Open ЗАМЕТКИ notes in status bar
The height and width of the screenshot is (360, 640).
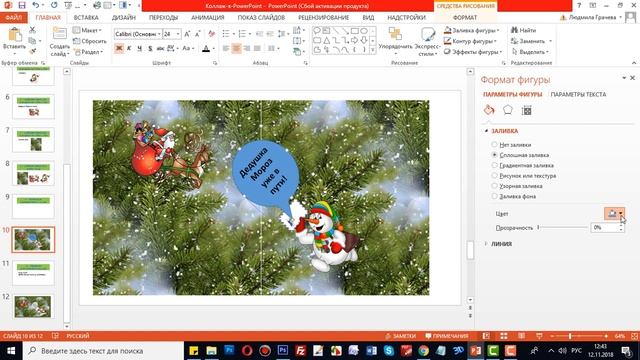[400, 336]
